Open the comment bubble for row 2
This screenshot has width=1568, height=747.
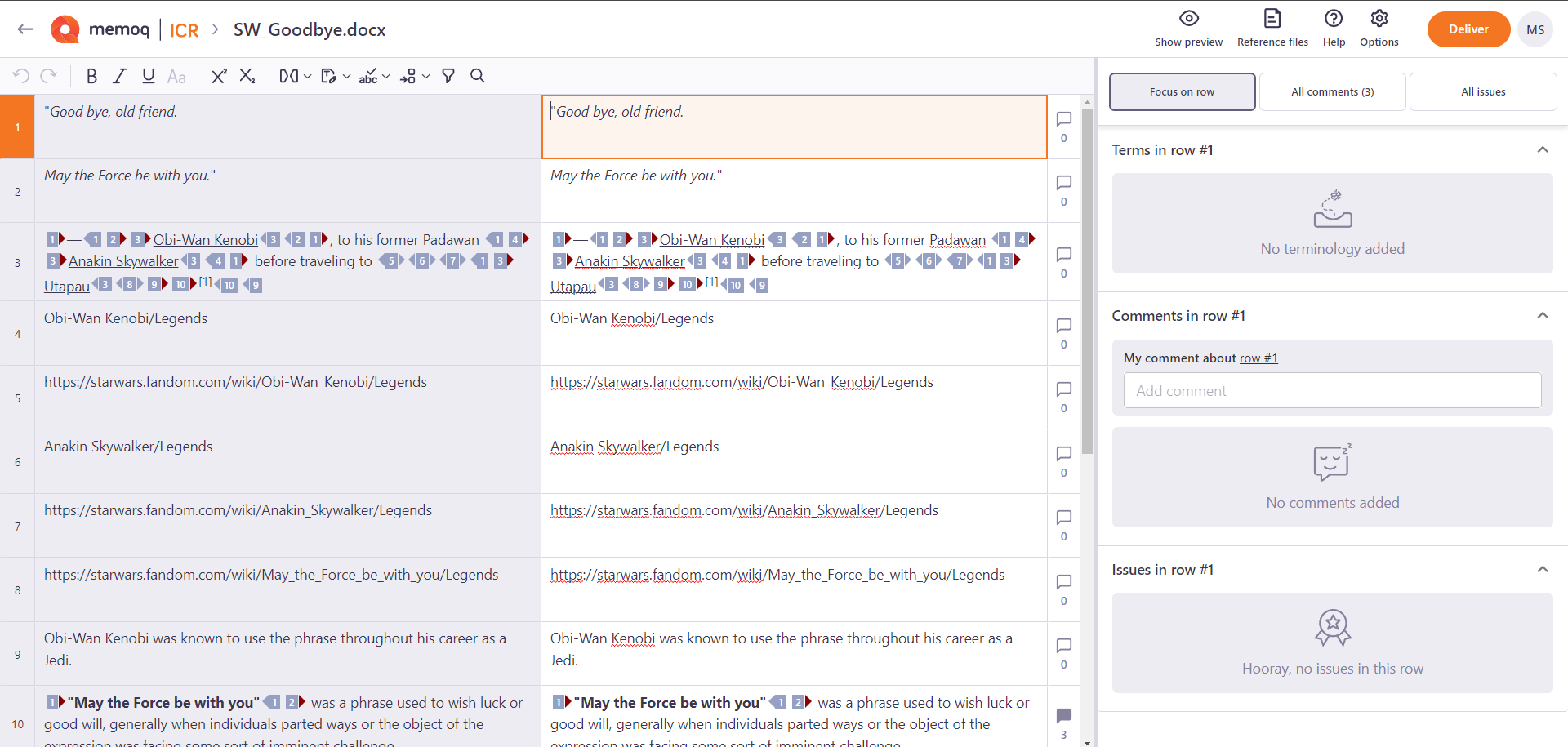(x=1064, y=183)
